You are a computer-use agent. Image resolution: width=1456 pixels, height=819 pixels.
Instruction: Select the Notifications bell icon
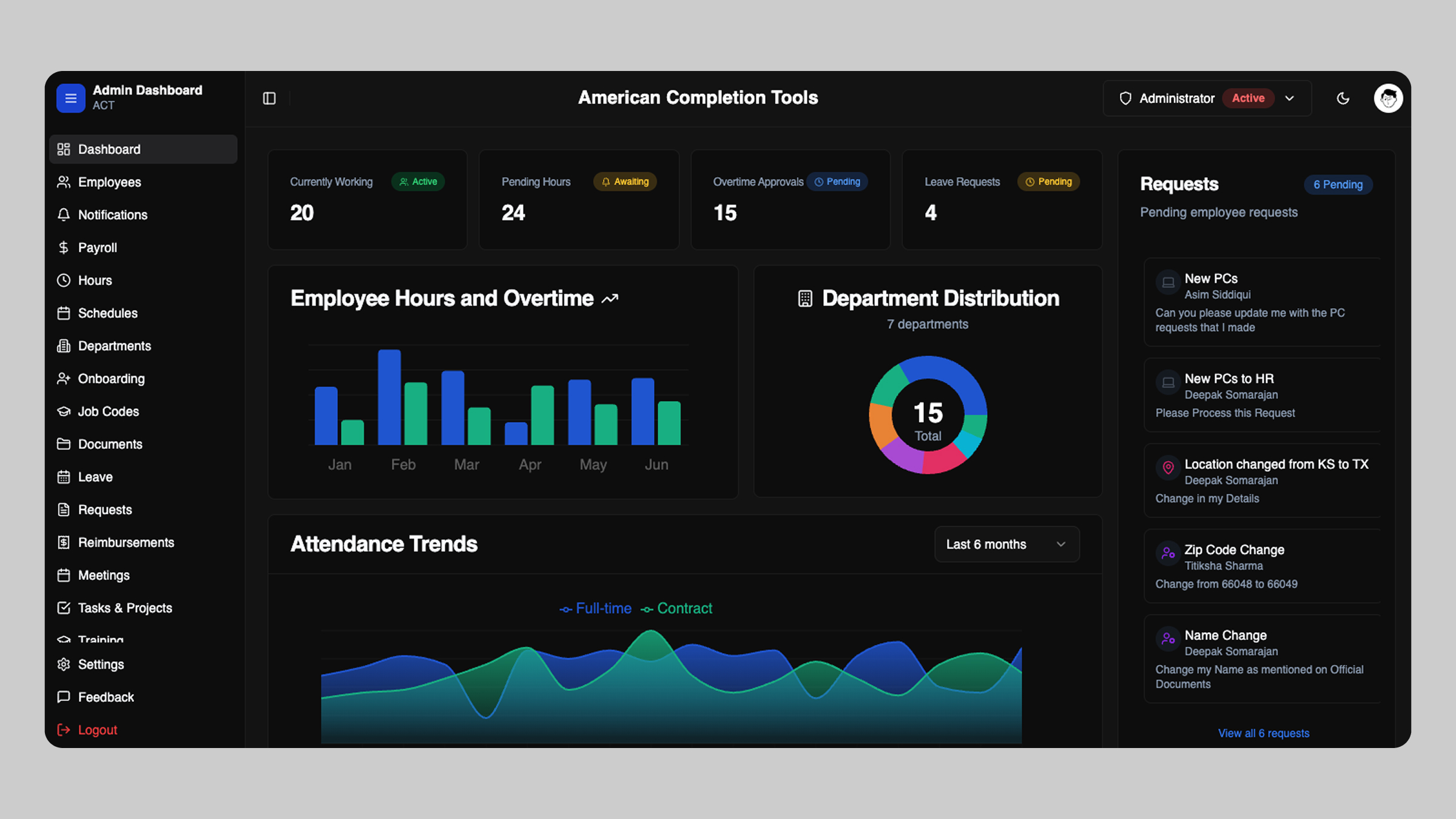tap(64, 214)
